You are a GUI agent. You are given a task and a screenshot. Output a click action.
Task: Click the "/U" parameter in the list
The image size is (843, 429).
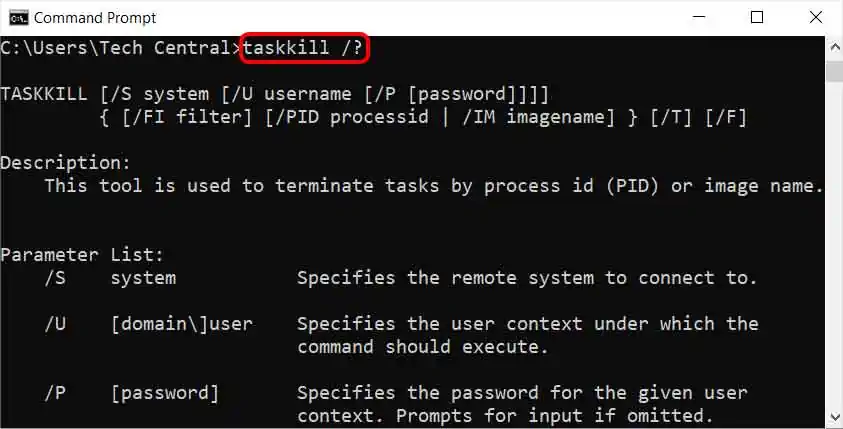pyautogui.click(x=56, y=323)
